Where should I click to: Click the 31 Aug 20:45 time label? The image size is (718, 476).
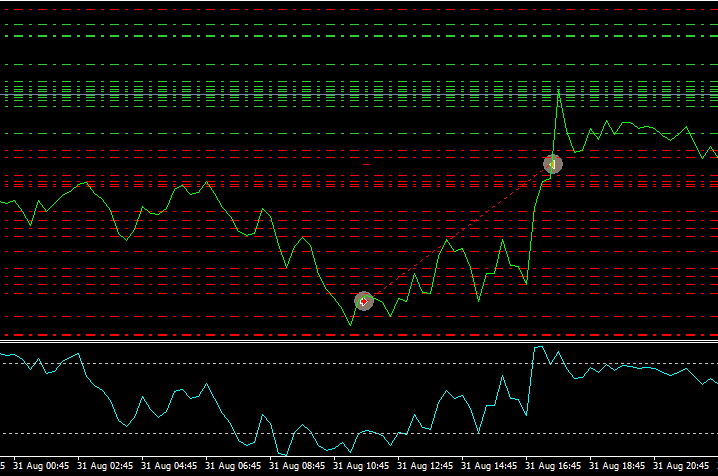click(x=681, y=466)
